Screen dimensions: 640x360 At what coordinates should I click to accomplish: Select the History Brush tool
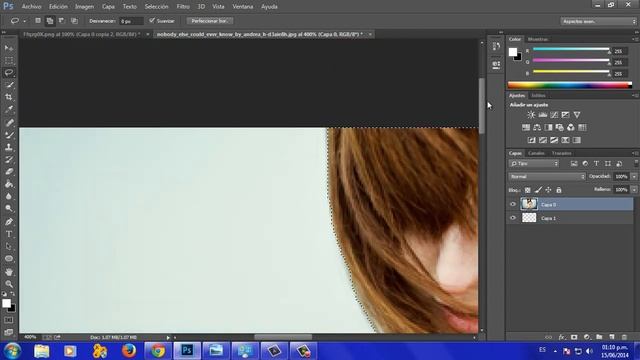point(9,159)
